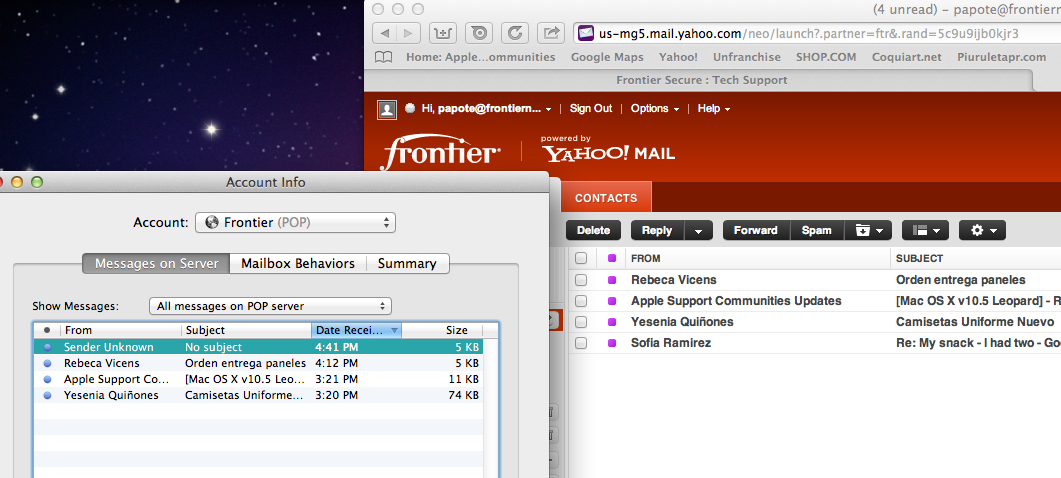Select the Frontier Secure : Tech Support browser tab

[x=702, y=80]
